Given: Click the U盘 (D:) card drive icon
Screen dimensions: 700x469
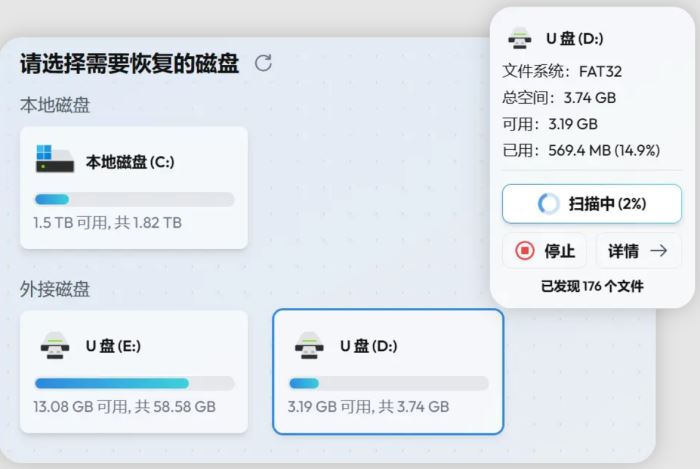Looking at the screenshot, I should [309, 346].
